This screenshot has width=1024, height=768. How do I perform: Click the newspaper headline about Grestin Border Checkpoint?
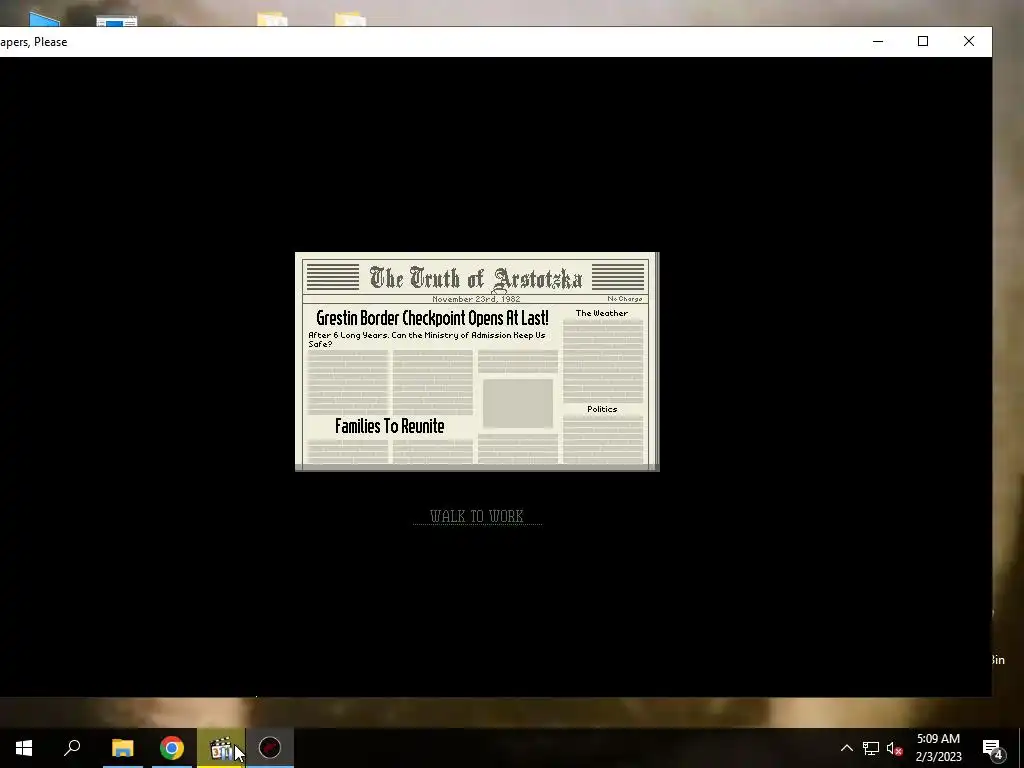(432, 318)
